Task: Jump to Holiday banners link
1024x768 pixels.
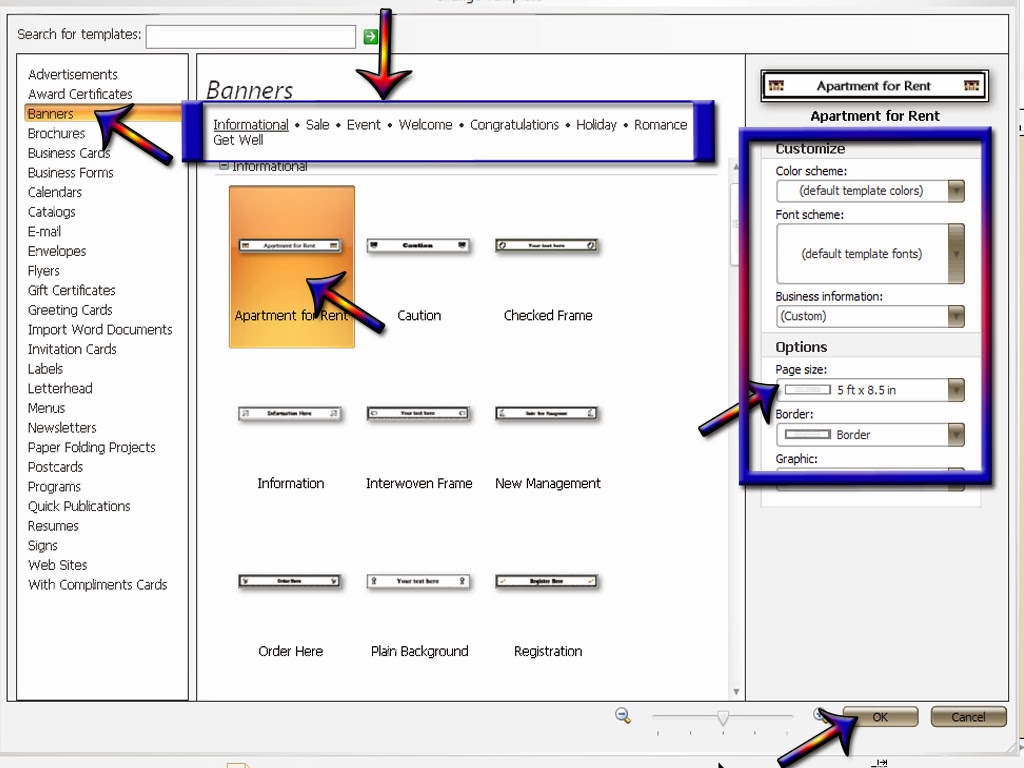Action: click(596, 124)
